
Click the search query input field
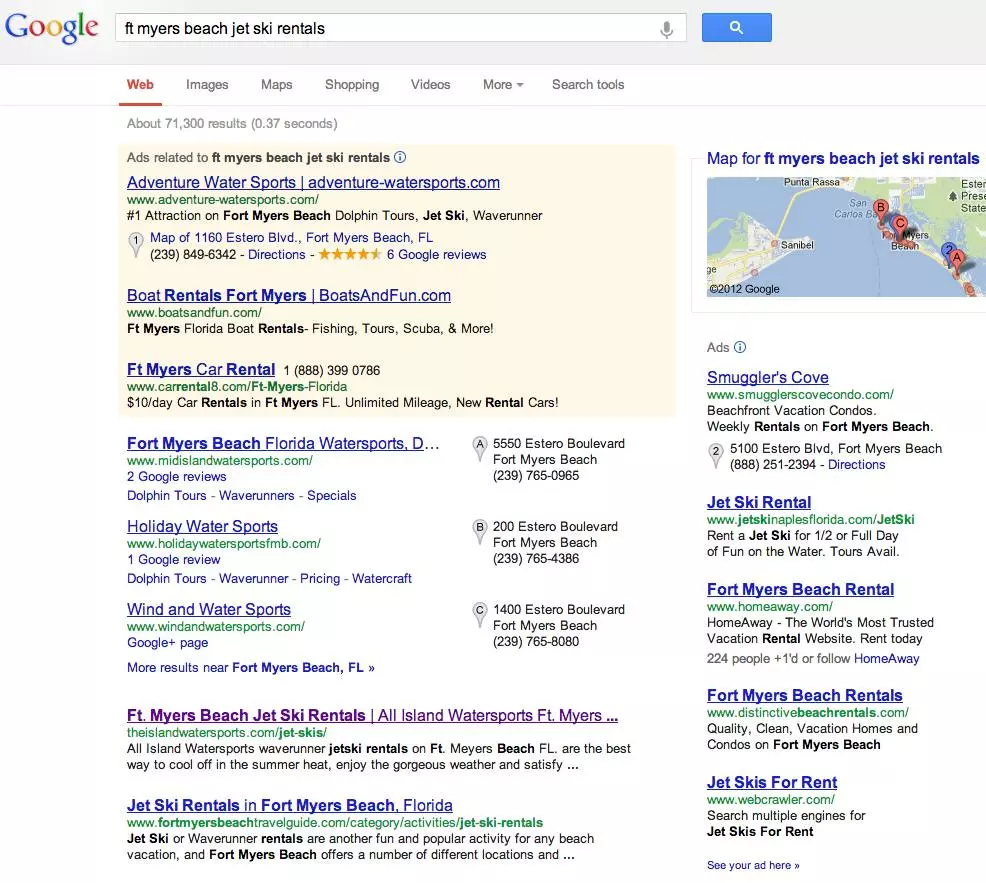click(387, 29)
